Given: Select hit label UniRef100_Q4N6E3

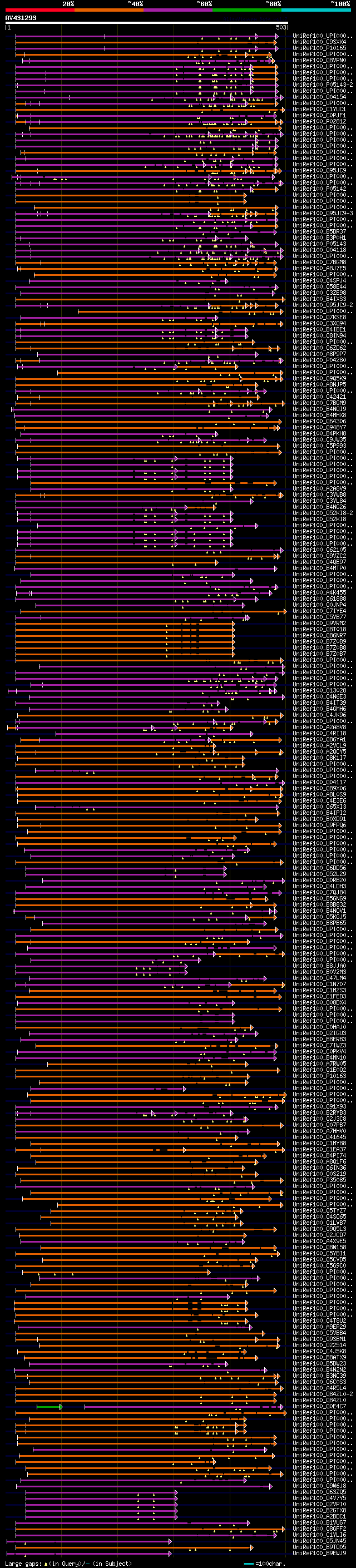Looking at the screenshot, I should pyautogui.click(x=319, y=696).
